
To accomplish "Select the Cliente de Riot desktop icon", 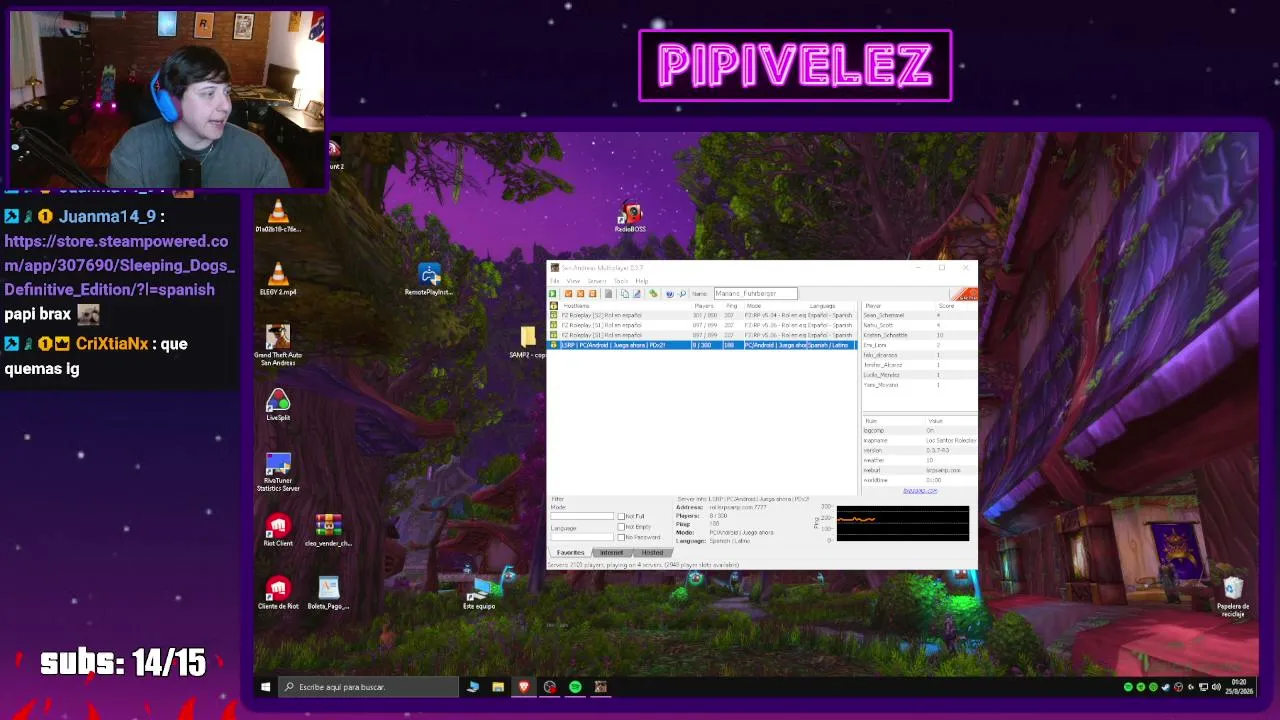I will tap(278, 593).
